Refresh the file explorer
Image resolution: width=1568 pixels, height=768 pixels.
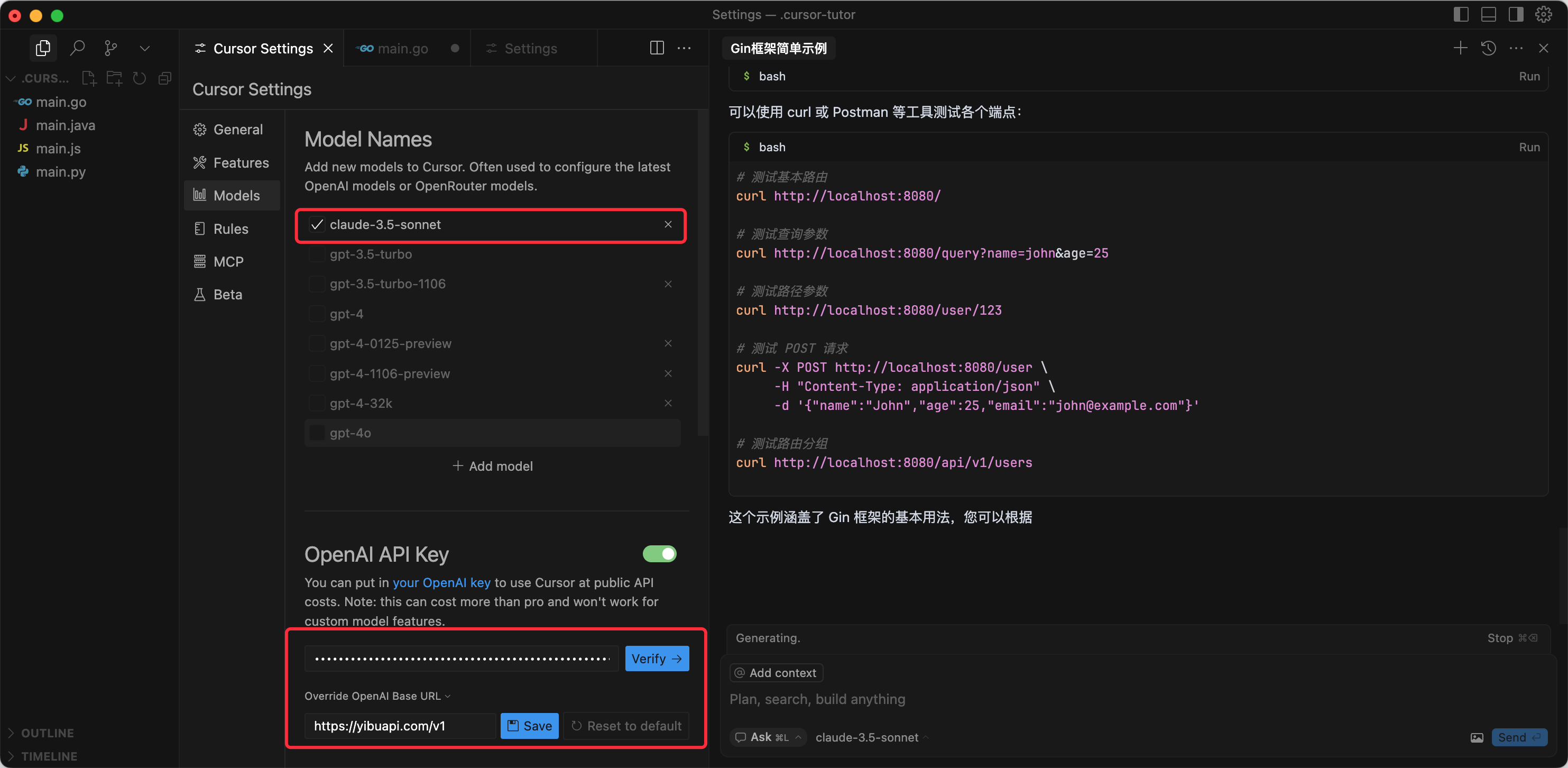140,78
